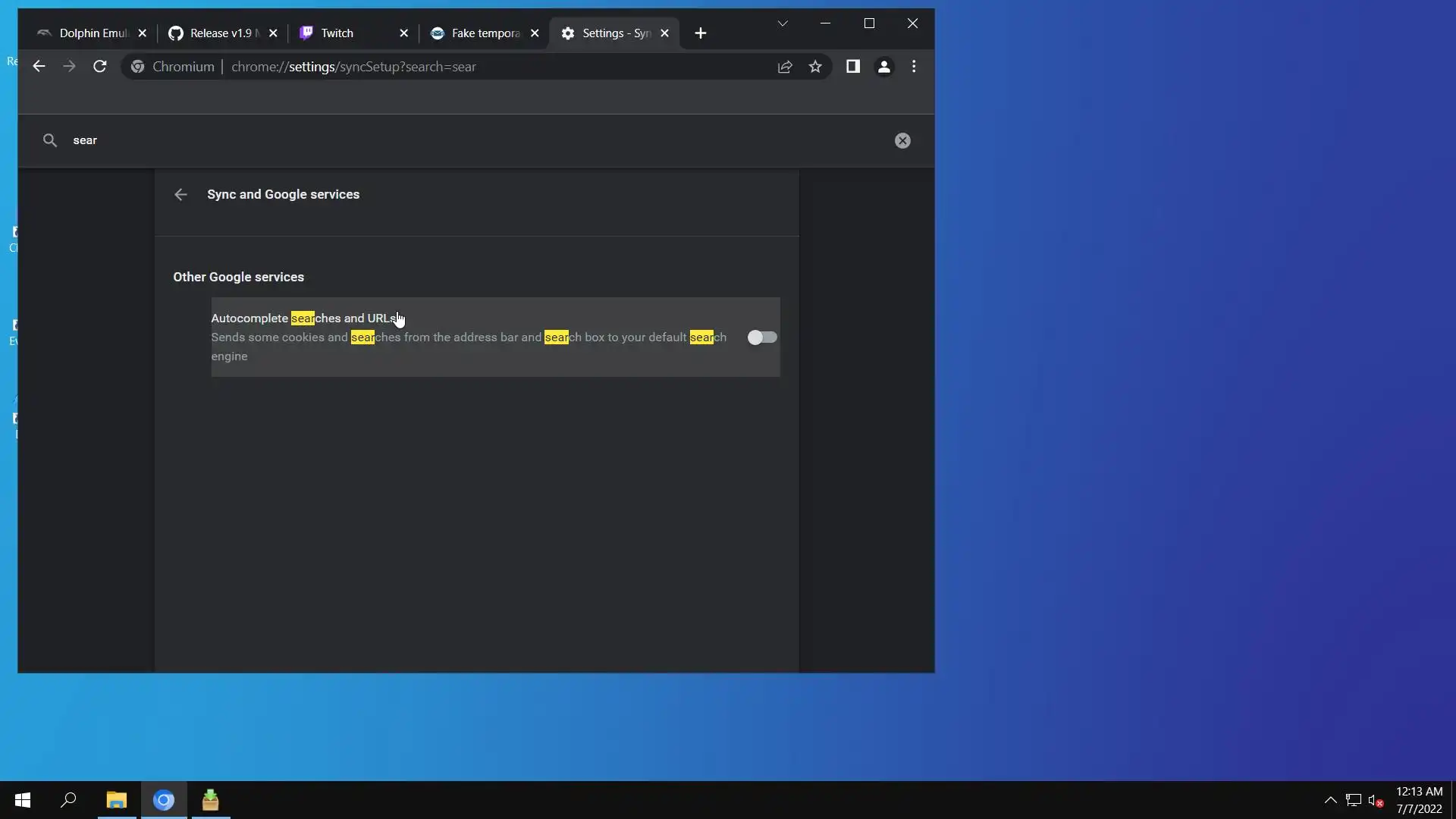Close the Release v1.9 tab

274,33
